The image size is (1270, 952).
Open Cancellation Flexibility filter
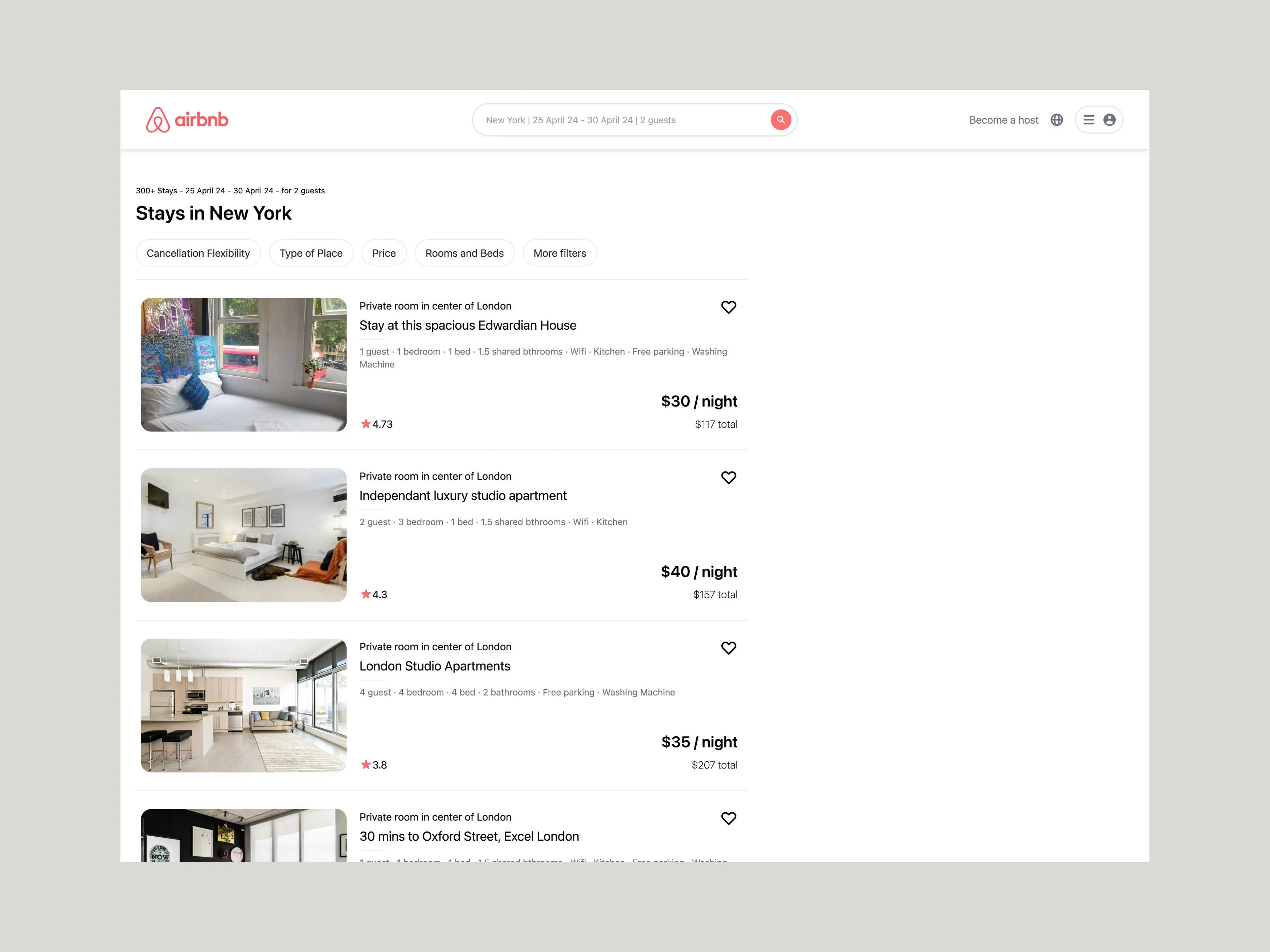pyautogui.click(x=198, y=253)
